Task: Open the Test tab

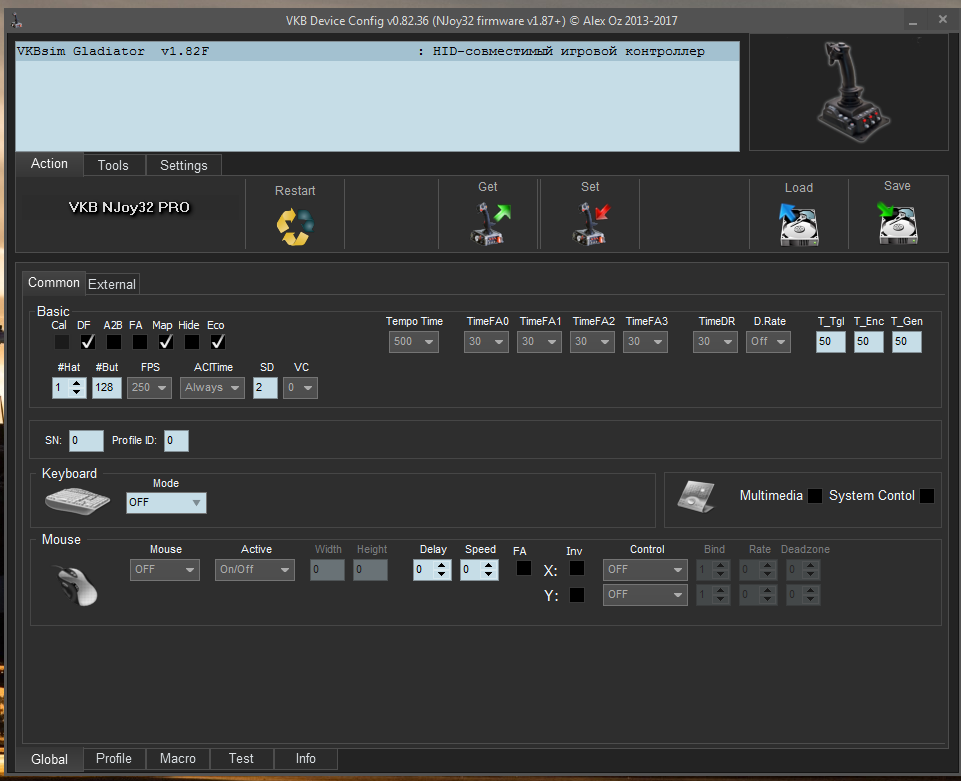Action: (241, 759)
